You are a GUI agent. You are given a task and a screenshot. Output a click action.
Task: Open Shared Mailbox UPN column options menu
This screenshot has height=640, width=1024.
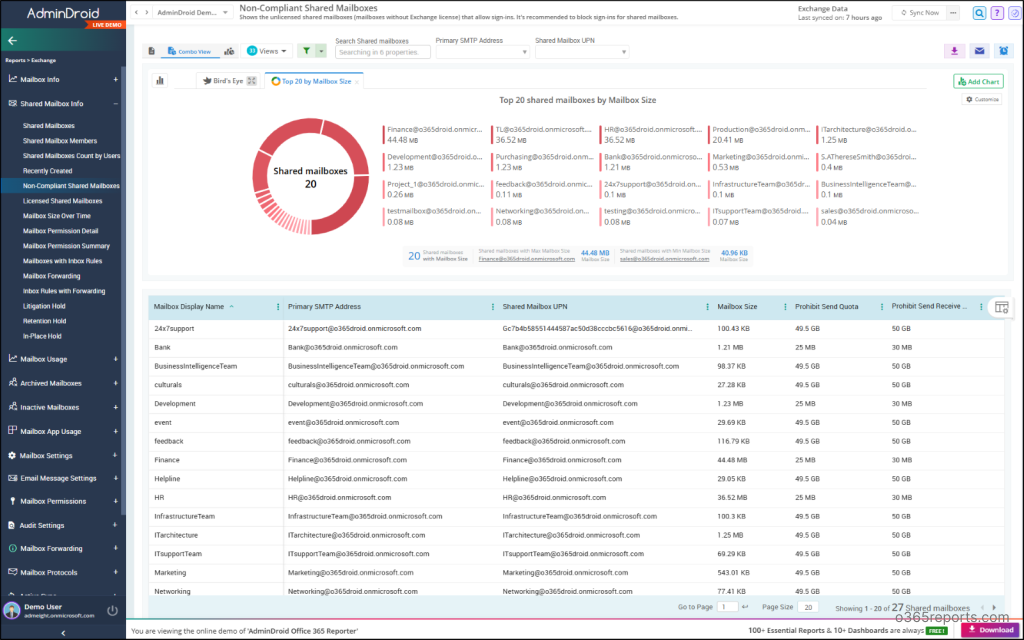707,307
